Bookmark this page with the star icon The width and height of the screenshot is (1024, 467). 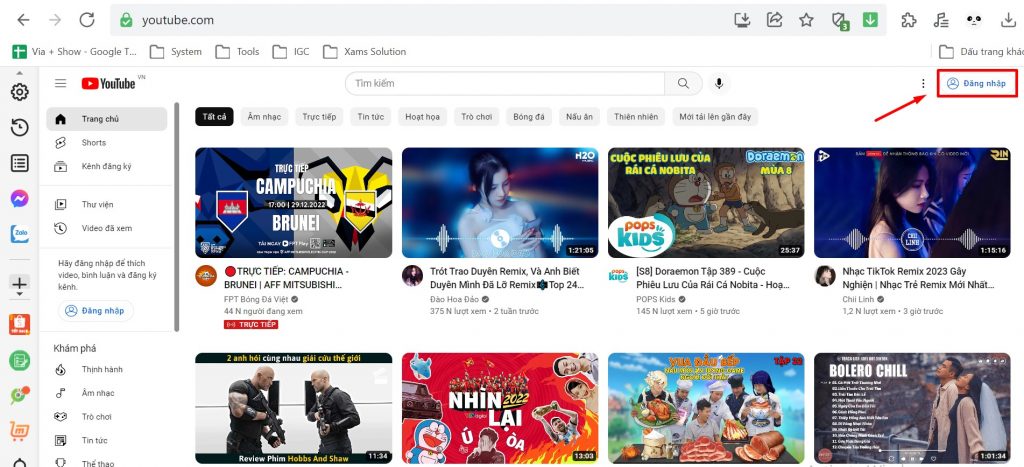[807, 20]
